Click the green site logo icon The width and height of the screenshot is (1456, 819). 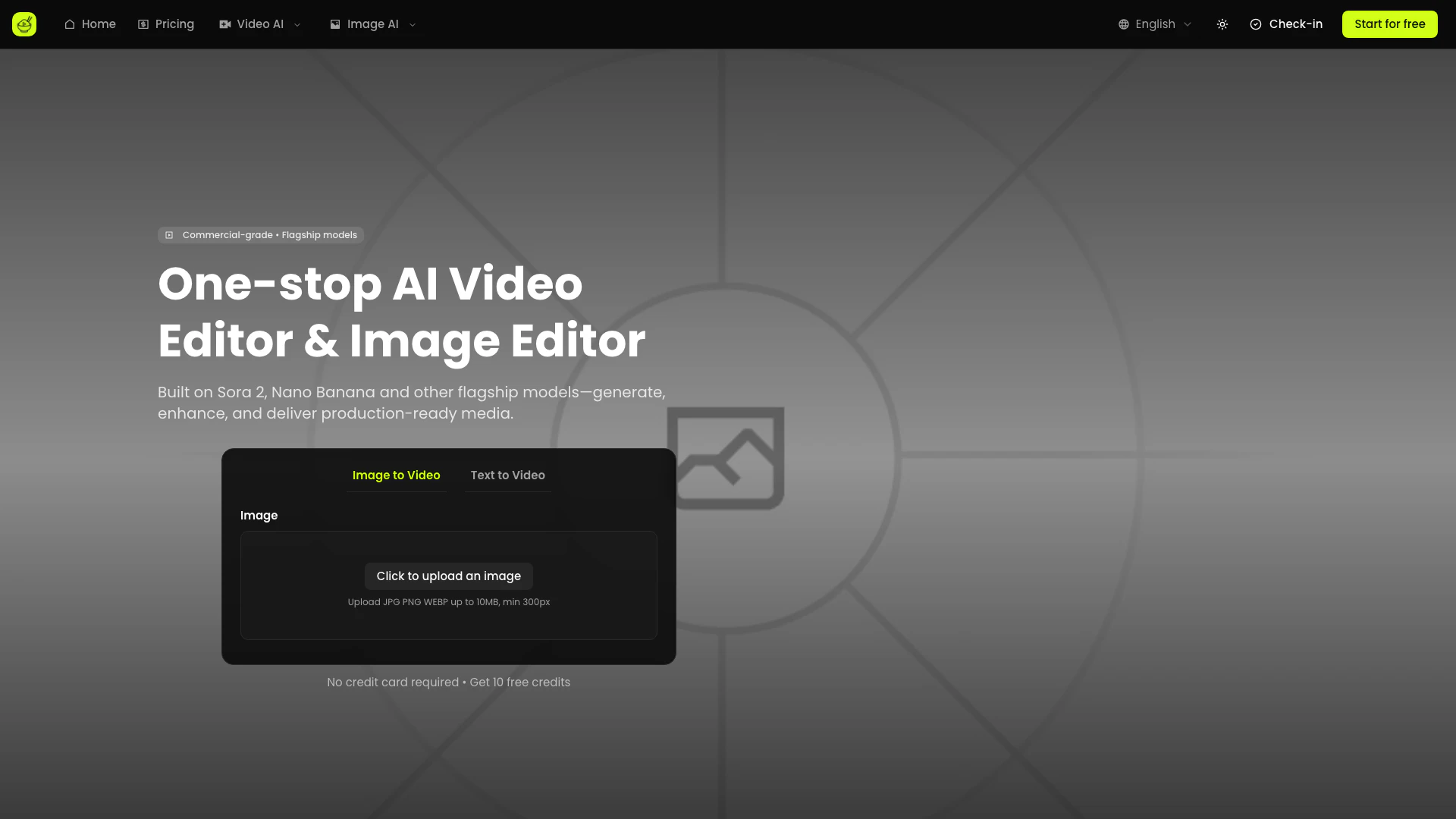tap(24, 24)
